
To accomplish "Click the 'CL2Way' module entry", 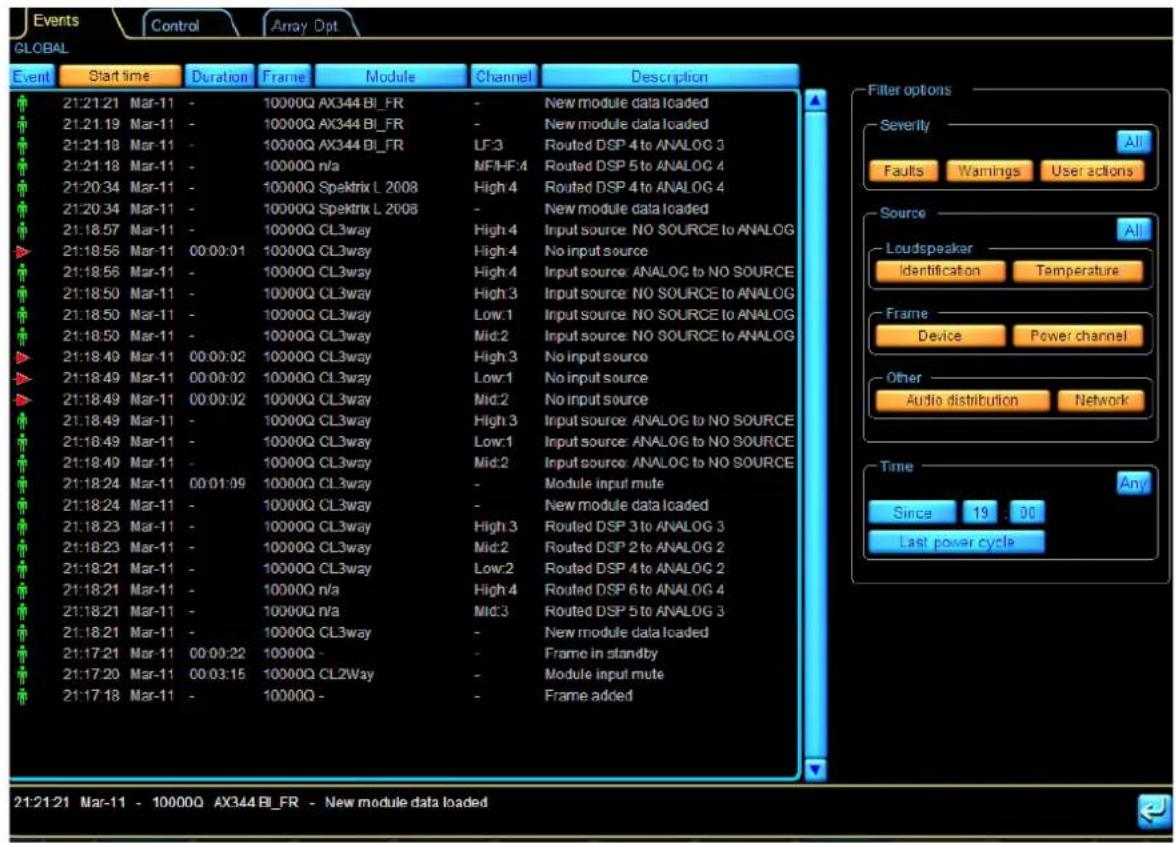I will [346, 674].
